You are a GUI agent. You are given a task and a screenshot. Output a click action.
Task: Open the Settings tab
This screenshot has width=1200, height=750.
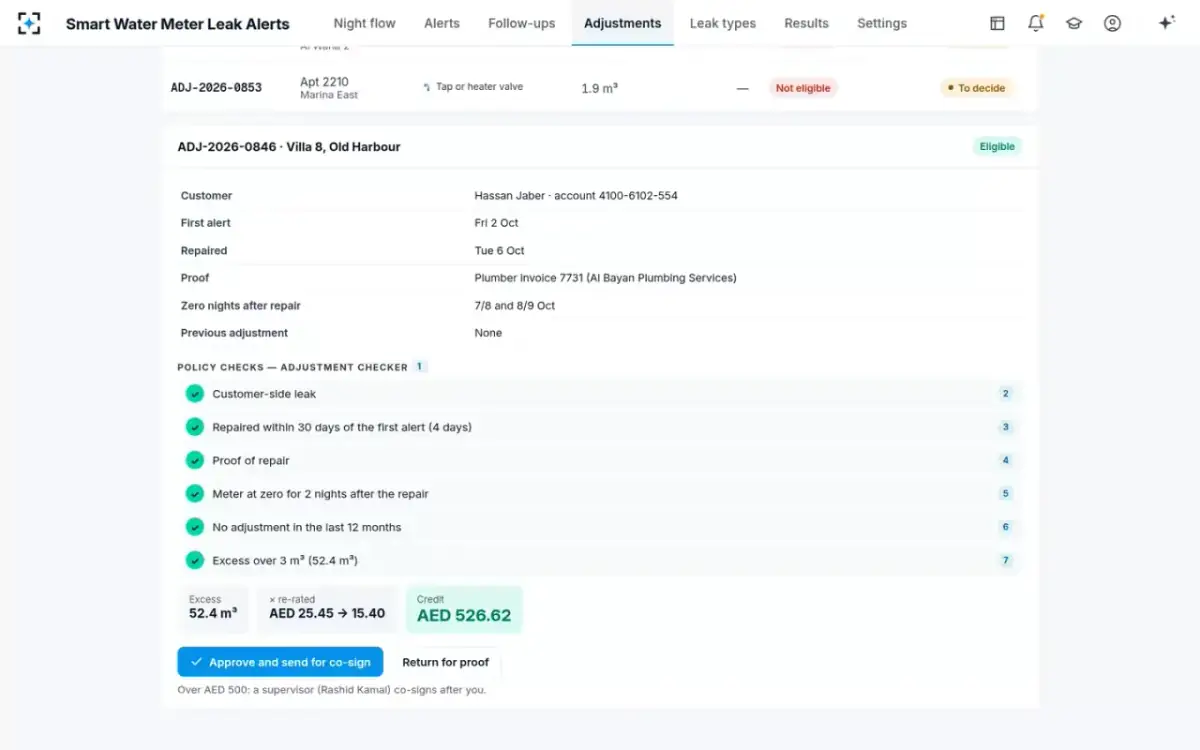point(882,23)
